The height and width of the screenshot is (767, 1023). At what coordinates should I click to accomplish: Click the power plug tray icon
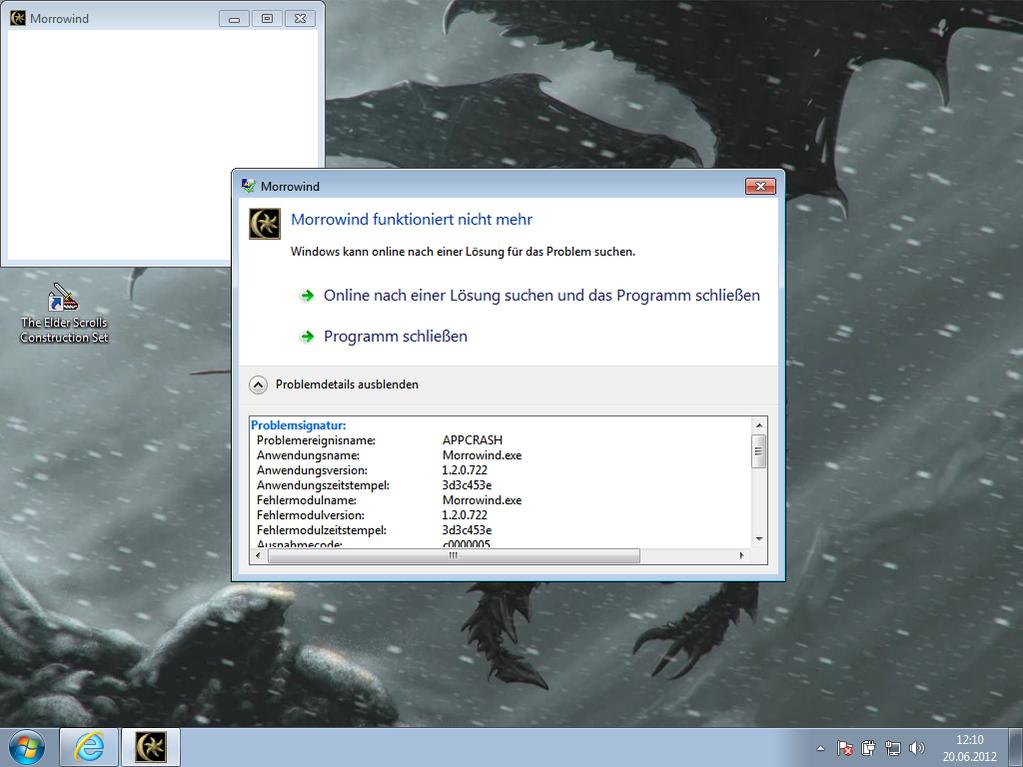[868, 748]
